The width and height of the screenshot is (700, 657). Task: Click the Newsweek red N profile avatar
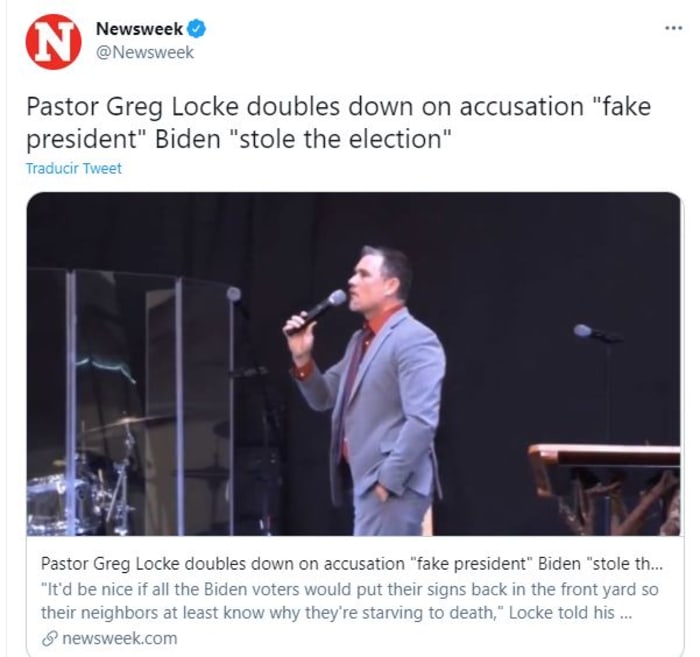(53, 41)
